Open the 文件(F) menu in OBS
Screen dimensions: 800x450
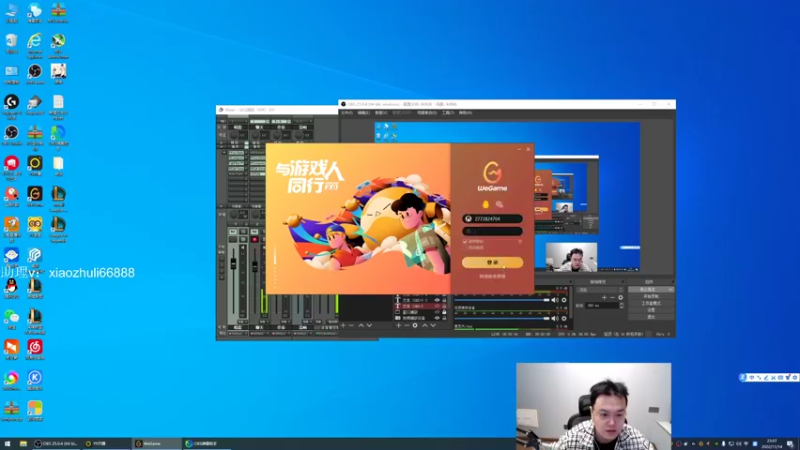(347, 113)
